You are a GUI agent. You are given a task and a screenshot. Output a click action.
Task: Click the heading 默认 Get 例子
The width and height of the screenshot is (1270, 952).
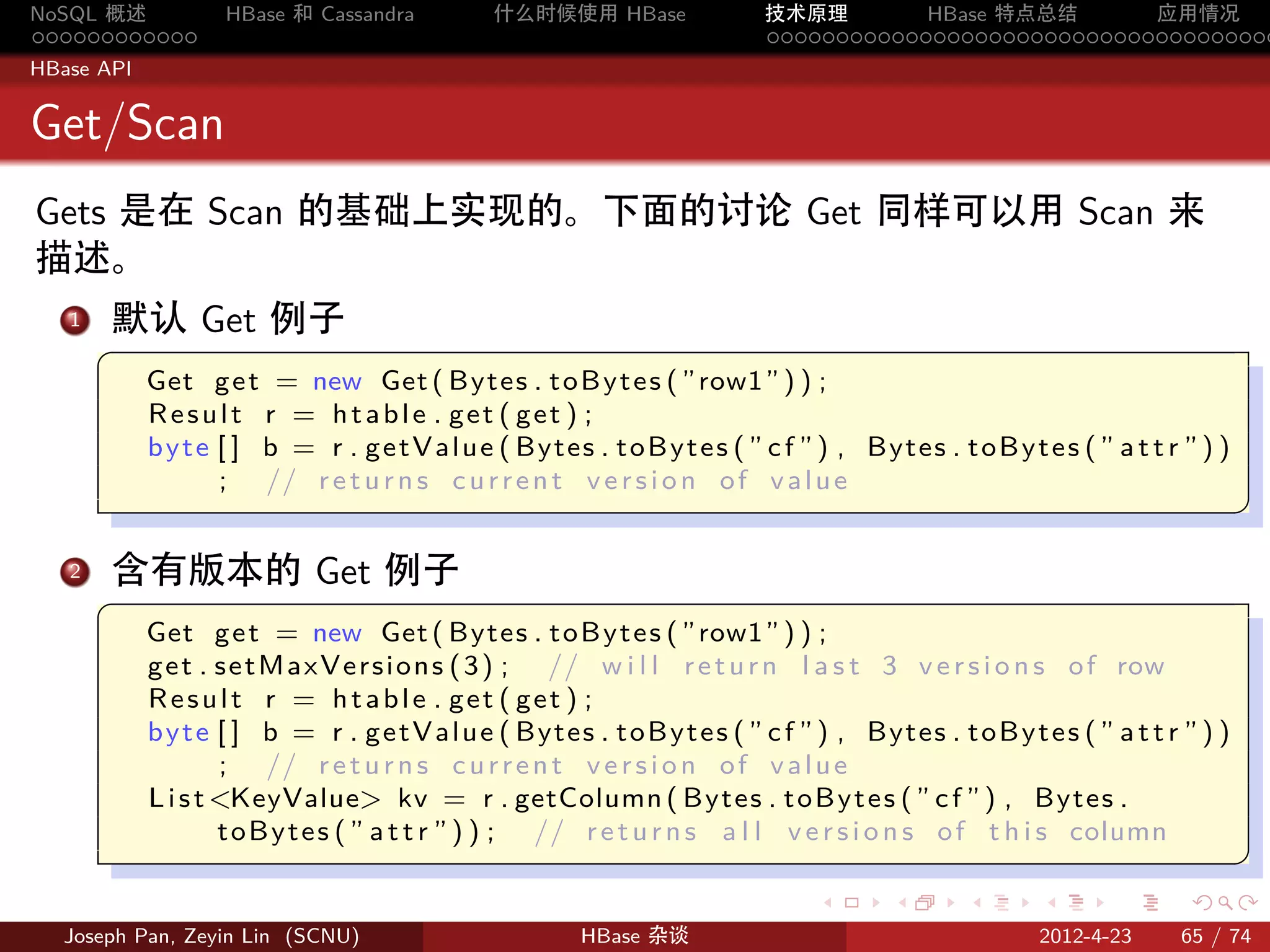point(228,319)
